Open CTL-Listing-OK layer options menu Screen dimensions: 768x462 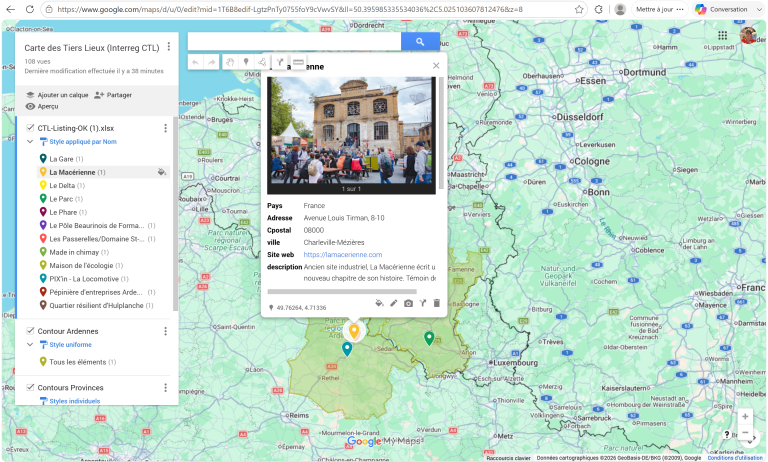pyautogui.click(x=166, y=128)
